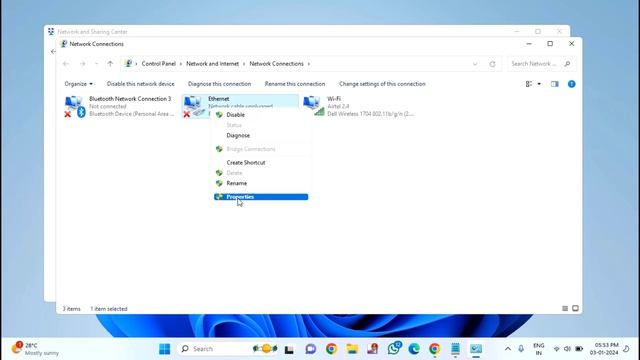The image size is (640, 360).
Task: Go forward with the forward arrow
Action: tap(82, 64)
